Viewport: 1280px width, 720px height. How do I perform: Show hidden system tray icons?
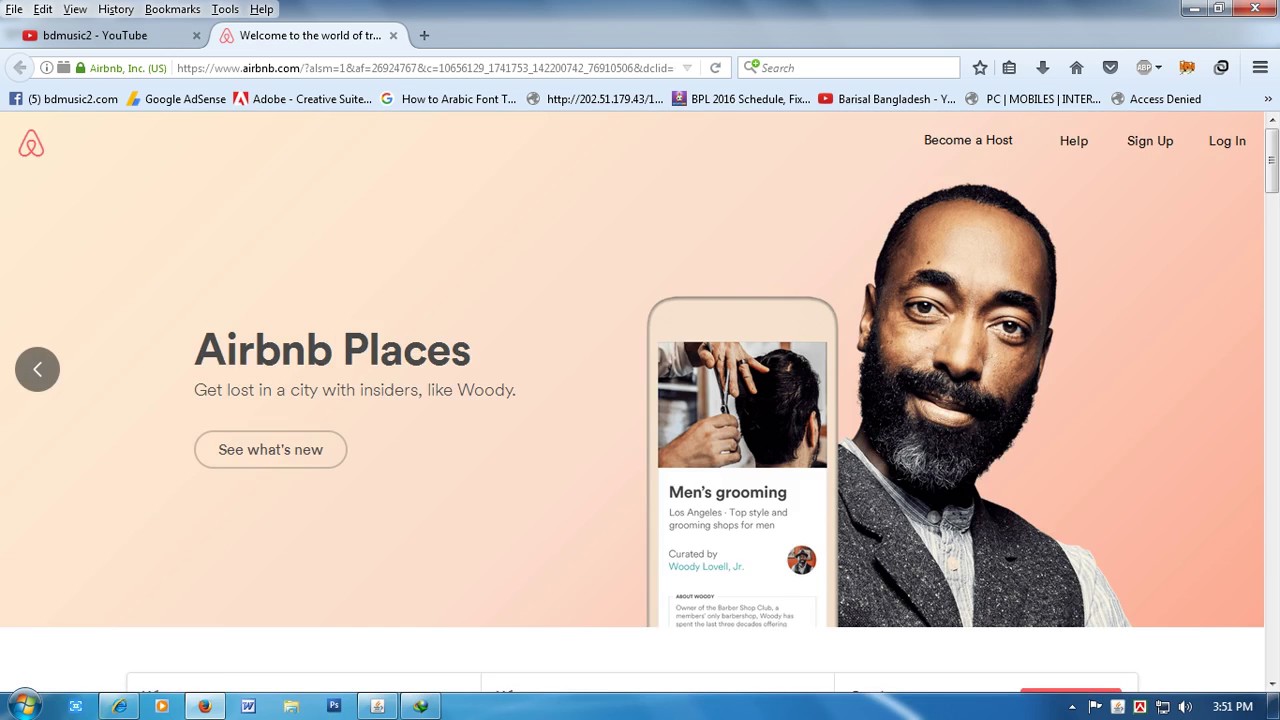tap(1072, 707)
